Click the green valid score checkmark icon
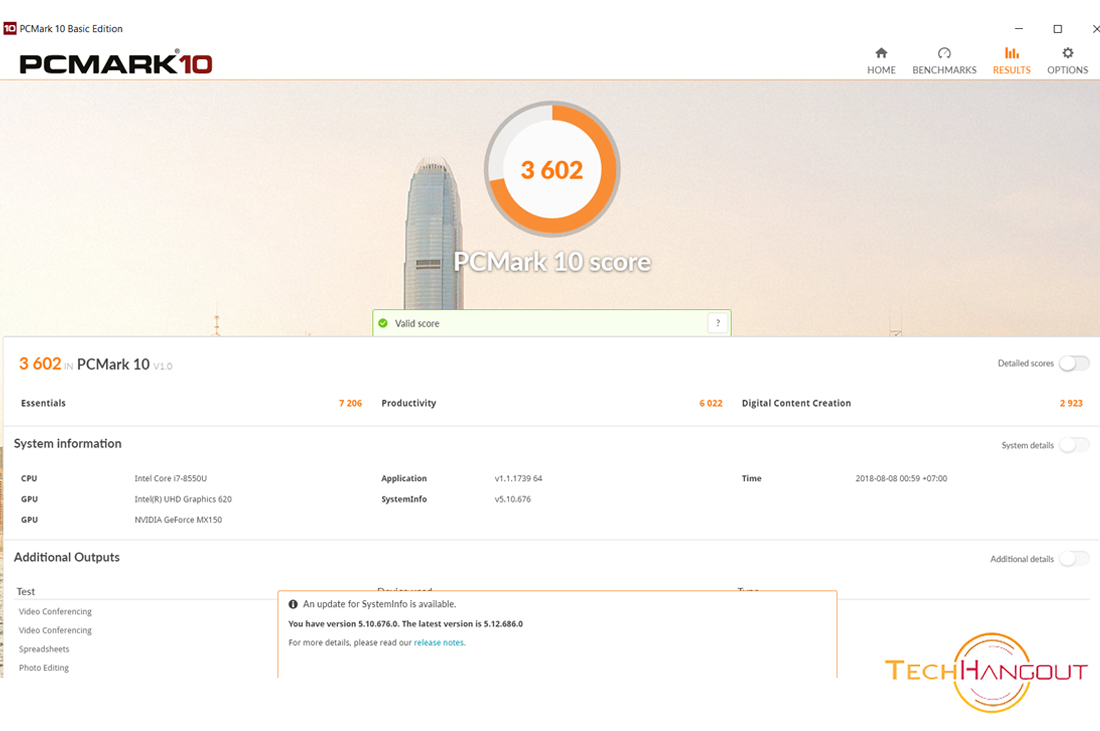Screen dimensions: 1100x731 point(383,323)
